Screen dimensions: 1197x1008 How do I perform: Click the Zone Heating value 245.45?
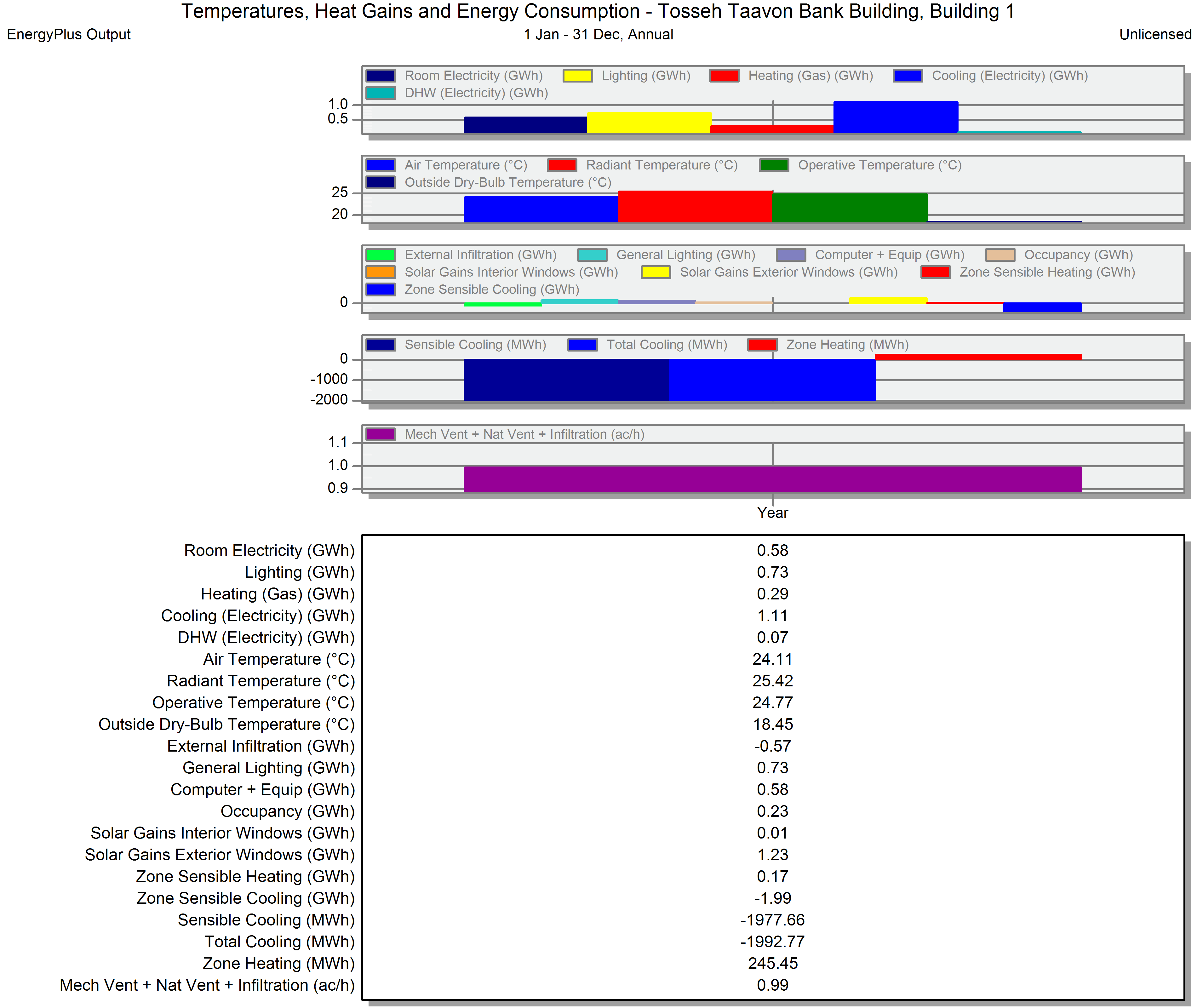tap(772, 964)
